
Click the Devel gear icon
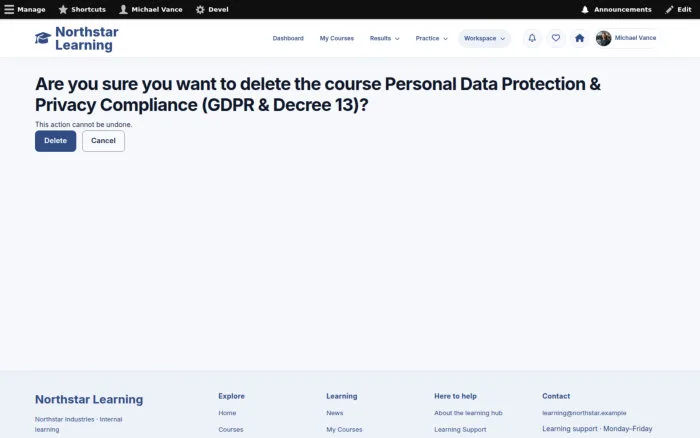coord(200,9)
